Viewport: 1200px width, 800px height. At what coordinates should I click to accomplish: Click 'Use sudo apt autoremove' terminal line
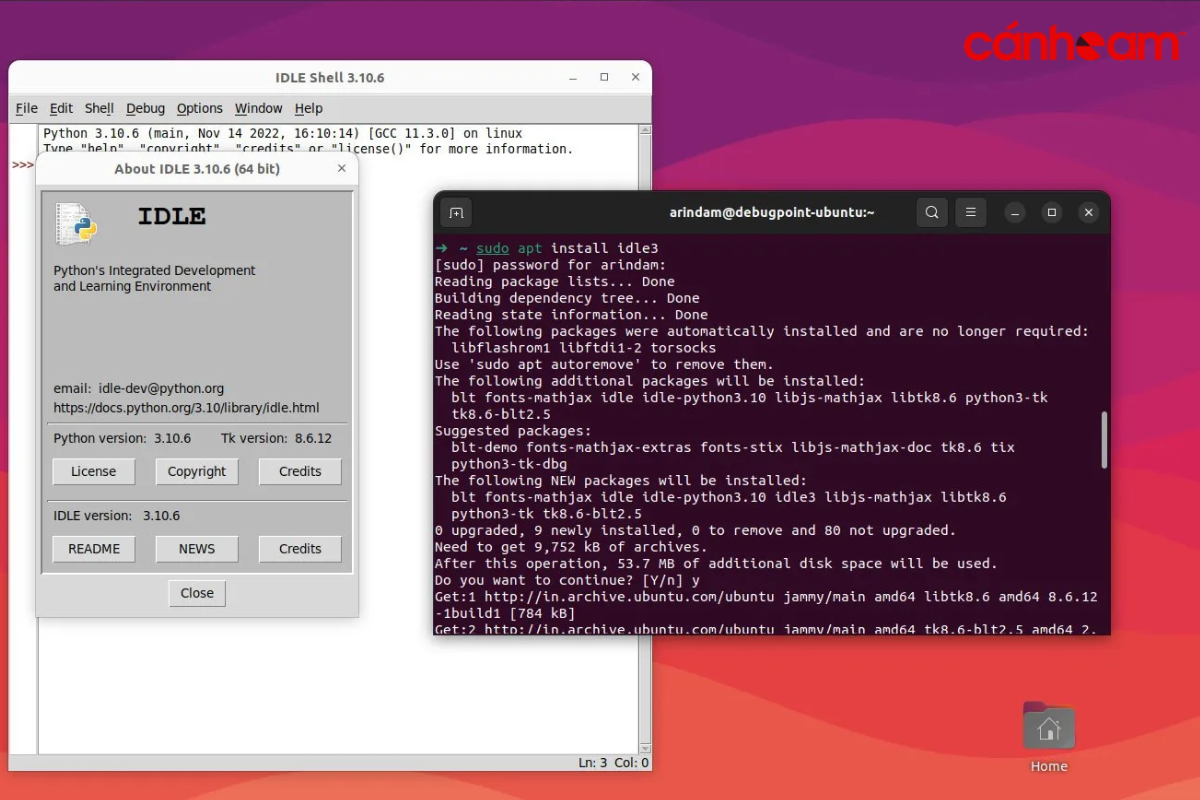pyautogui.click(x=604, y=364)
